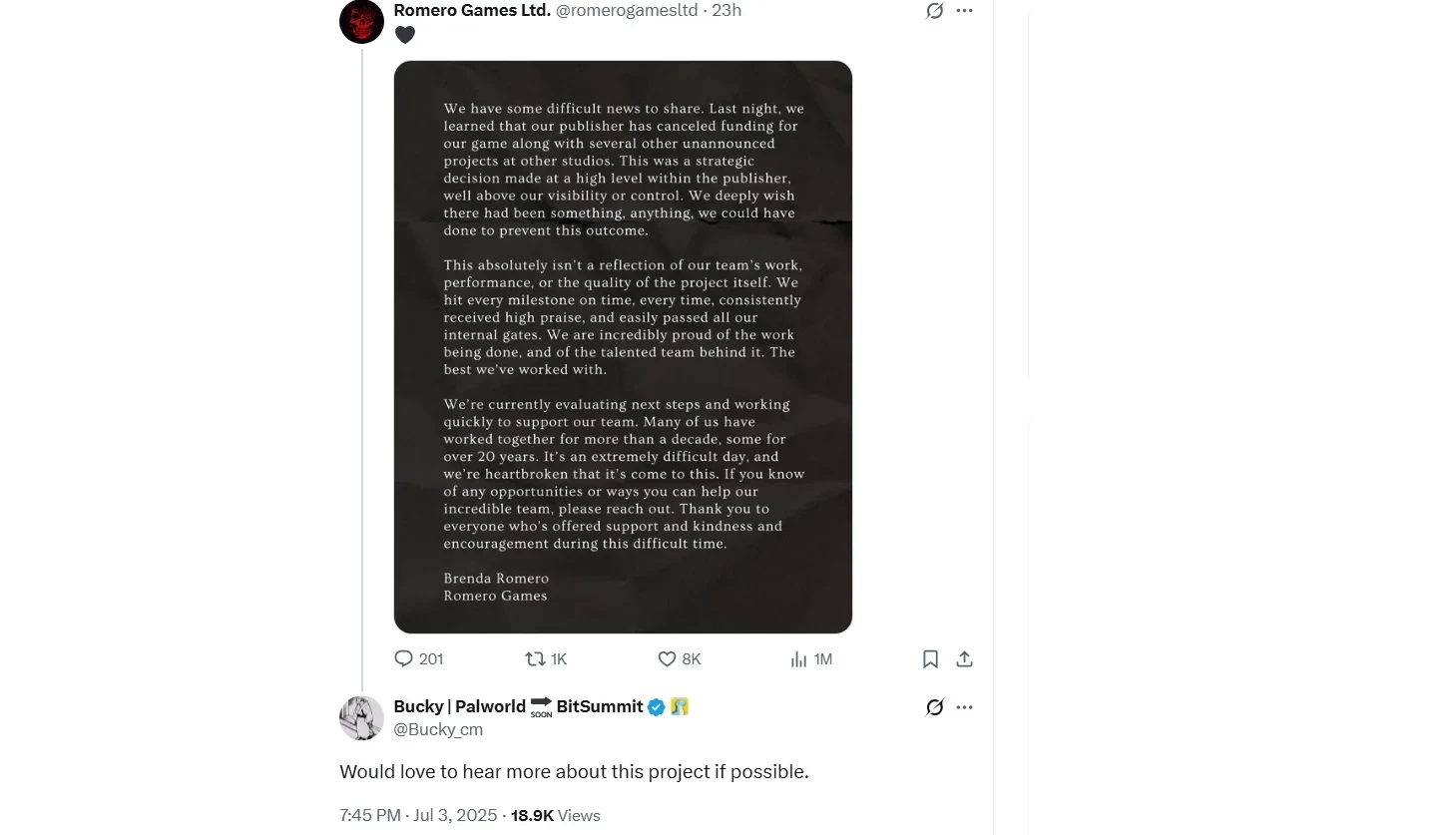Open the 23h timestamp link

click(727, 10)
